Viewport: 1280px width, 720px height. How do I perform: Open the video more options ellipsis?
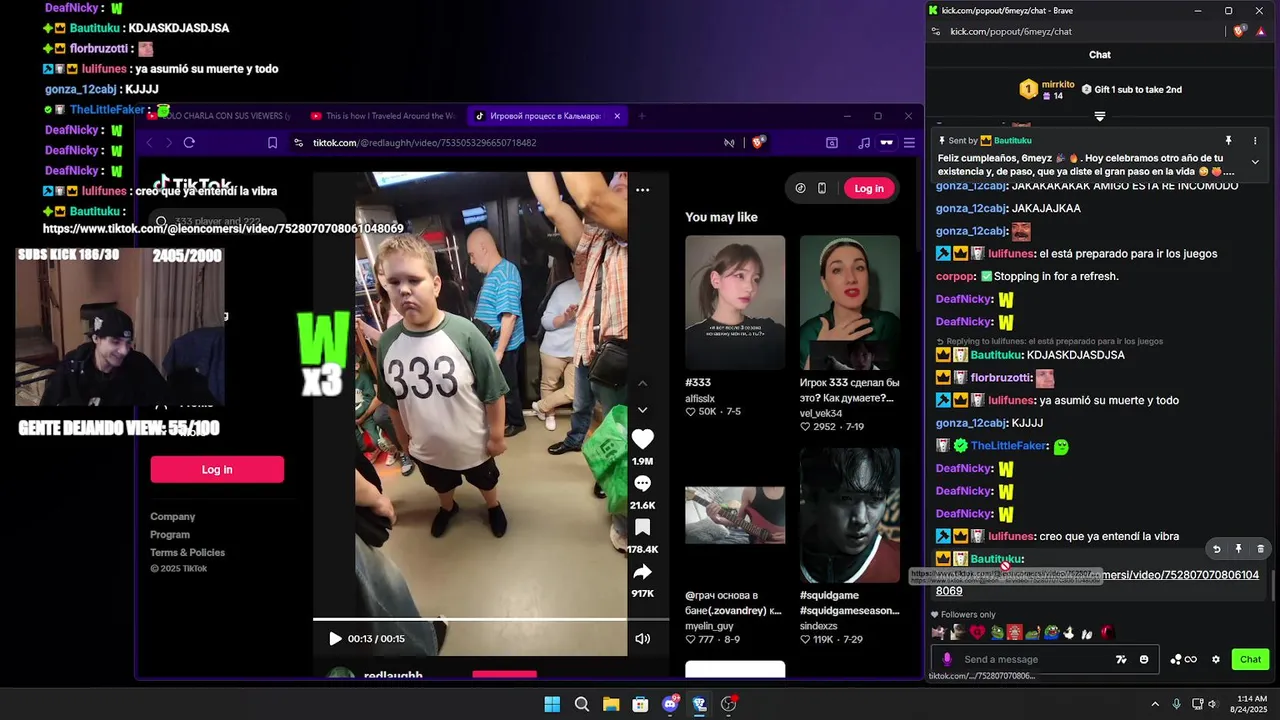643,190
